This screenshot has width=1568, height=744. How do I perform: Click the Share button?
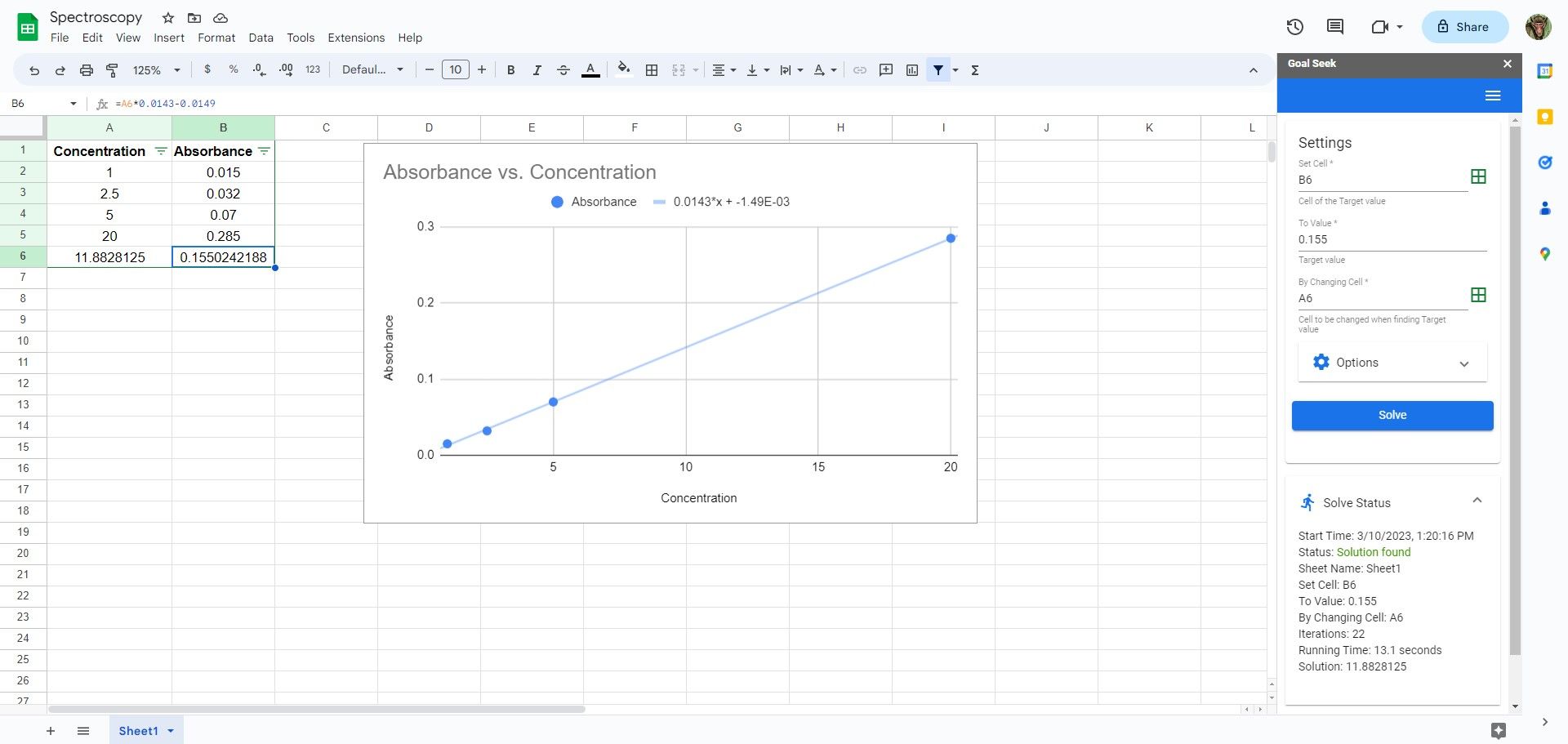(1464, 26)
